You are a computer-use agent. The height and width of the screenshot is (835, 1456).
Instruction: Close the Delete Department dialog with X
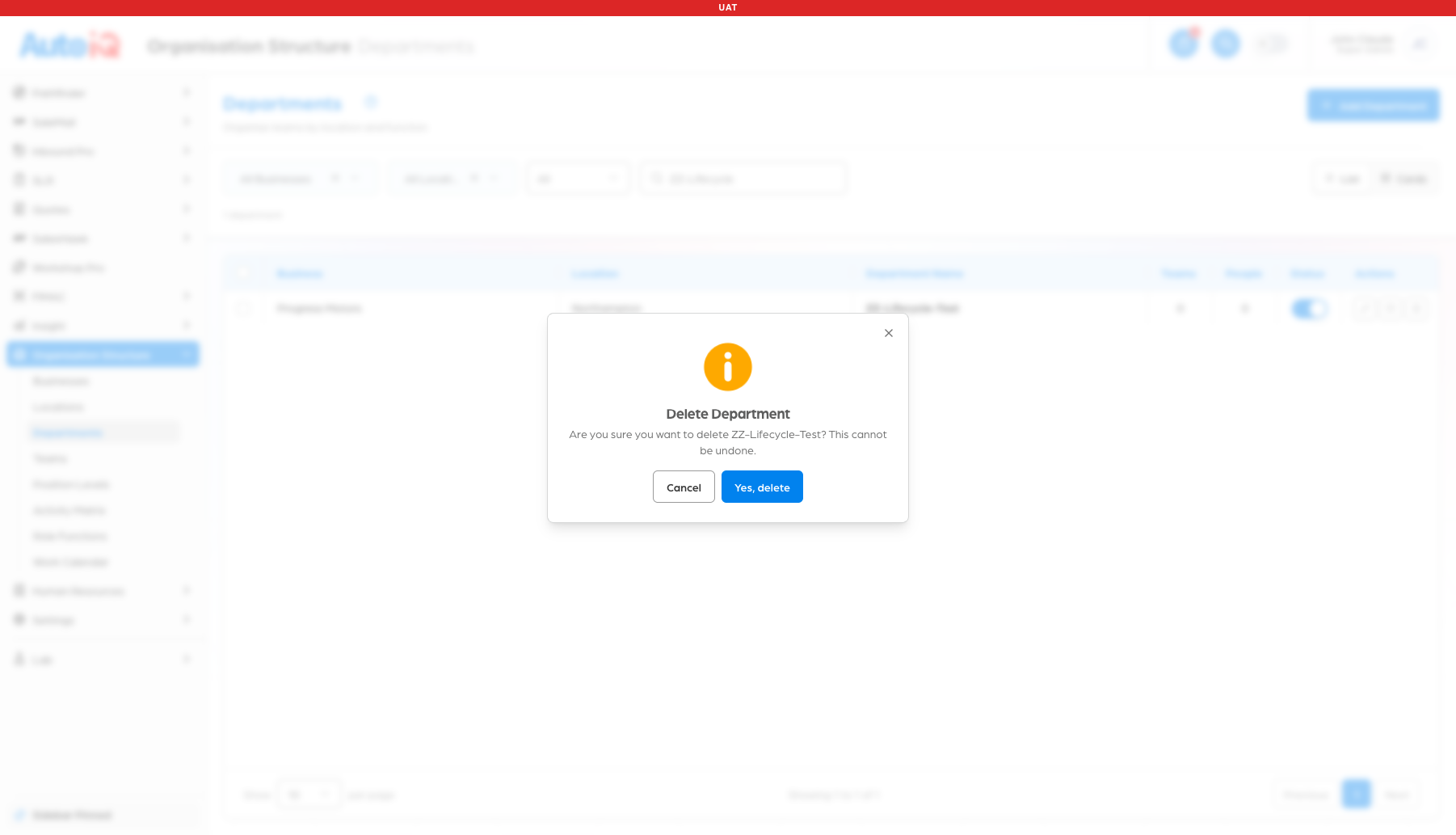(x=889, y=333)
